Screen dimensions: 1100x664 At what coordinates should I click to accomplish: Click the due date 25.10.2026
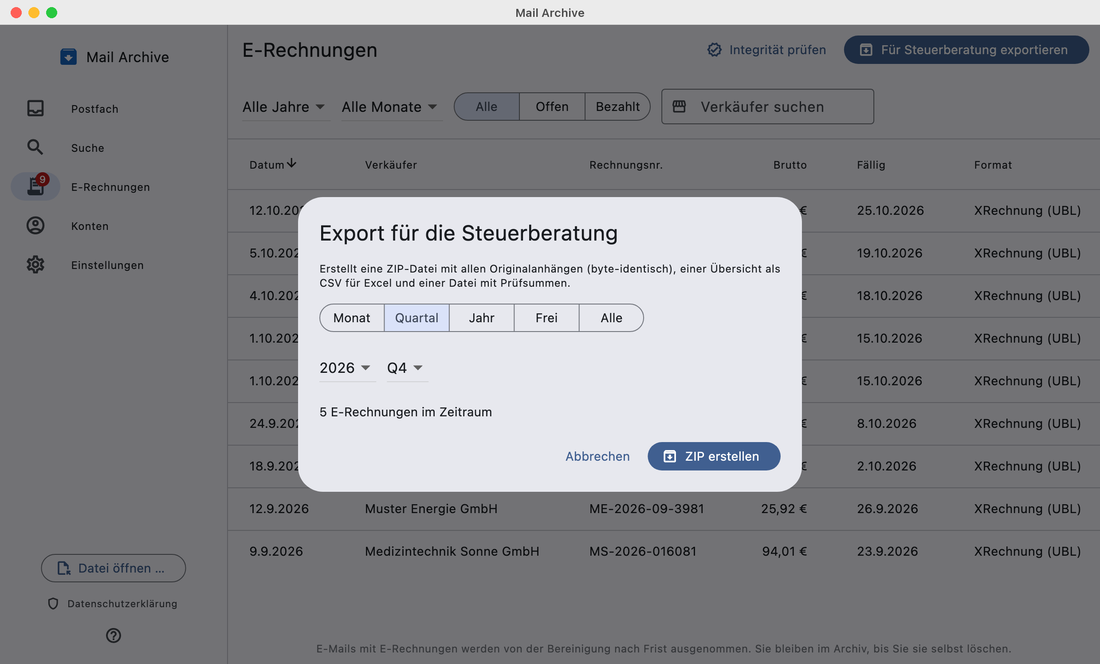click(890, 210)
